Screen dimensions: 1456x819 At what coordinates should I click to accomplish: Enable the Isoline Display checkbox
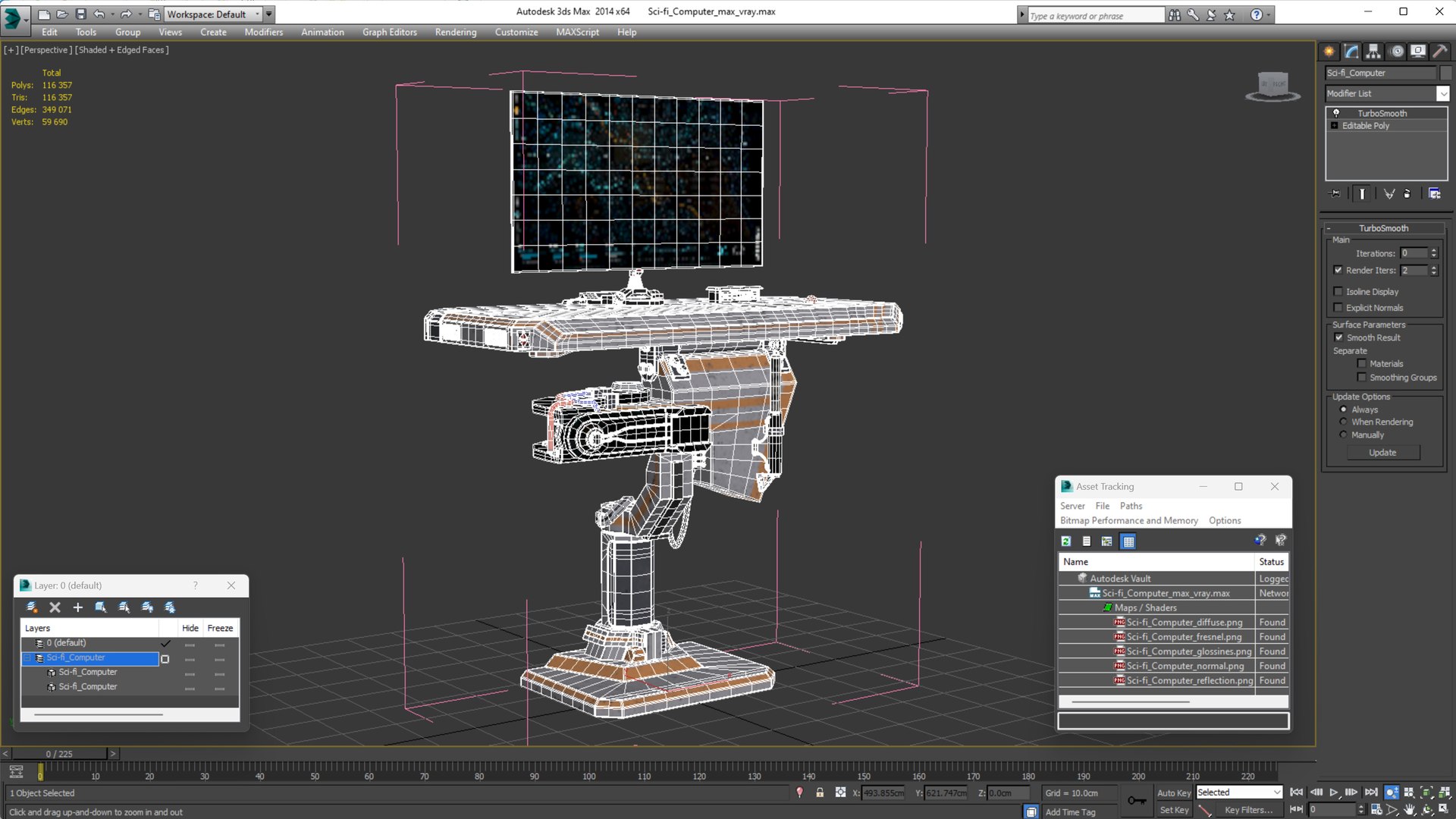coord(1338,292)
